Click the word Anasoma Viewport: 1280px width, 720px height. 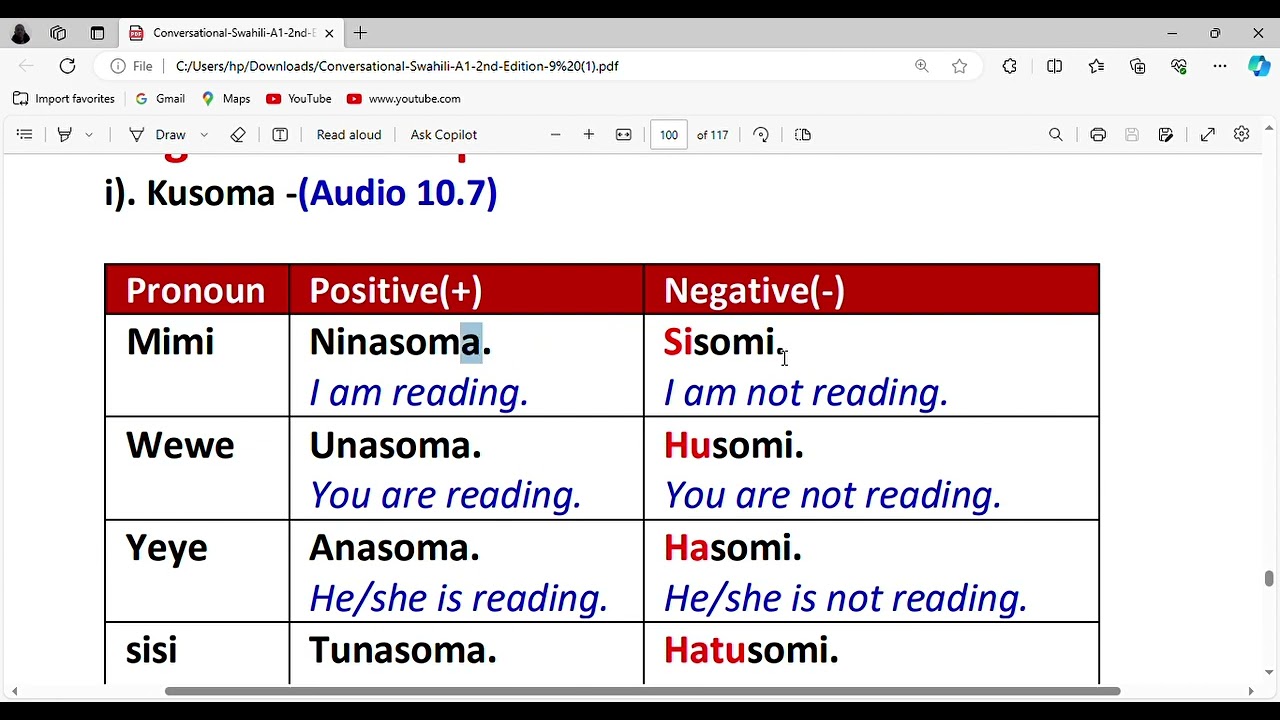point(394,548)
